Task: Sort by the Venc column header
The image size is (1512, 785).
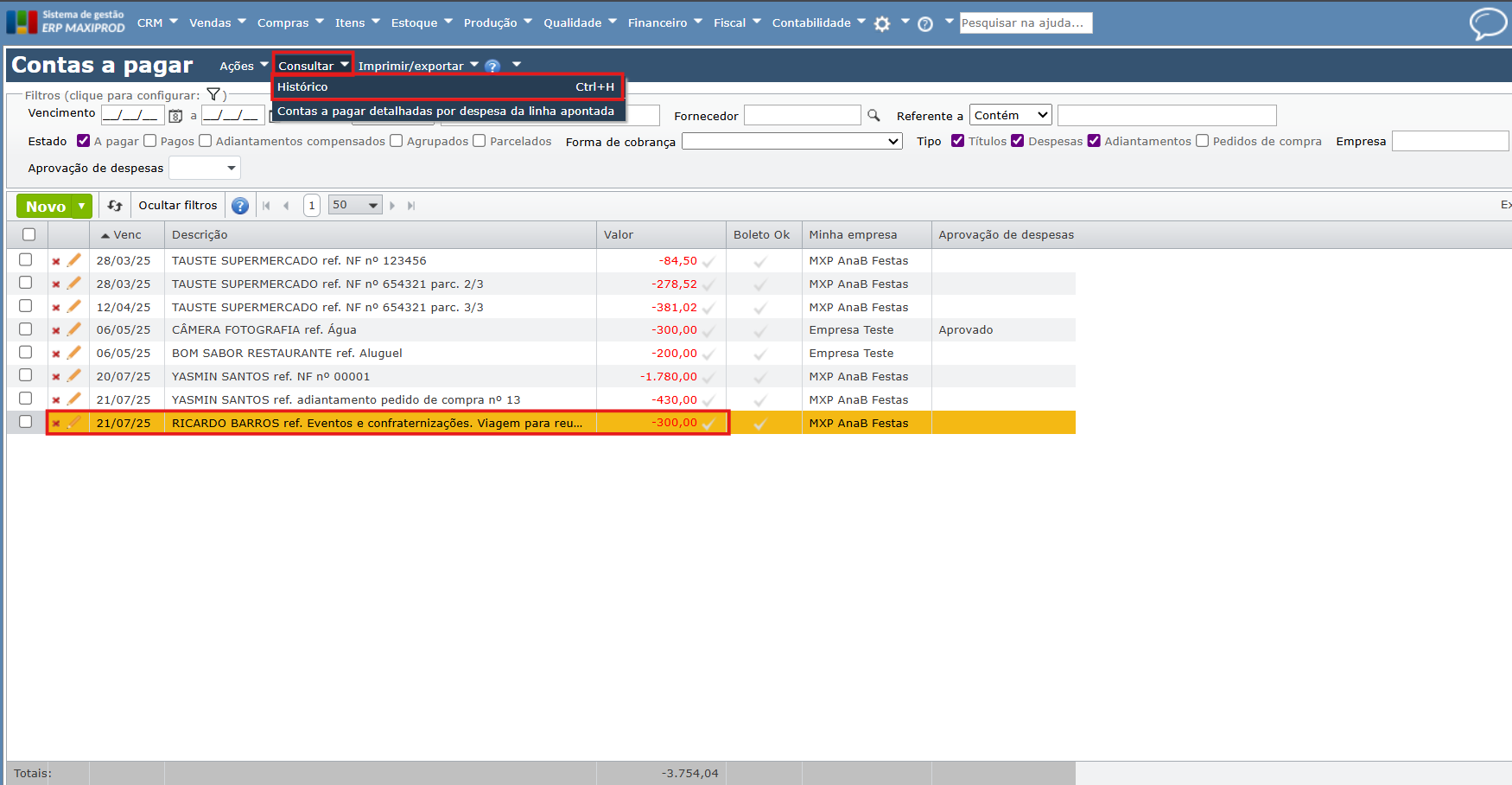Action: click(x=127, y=235)
